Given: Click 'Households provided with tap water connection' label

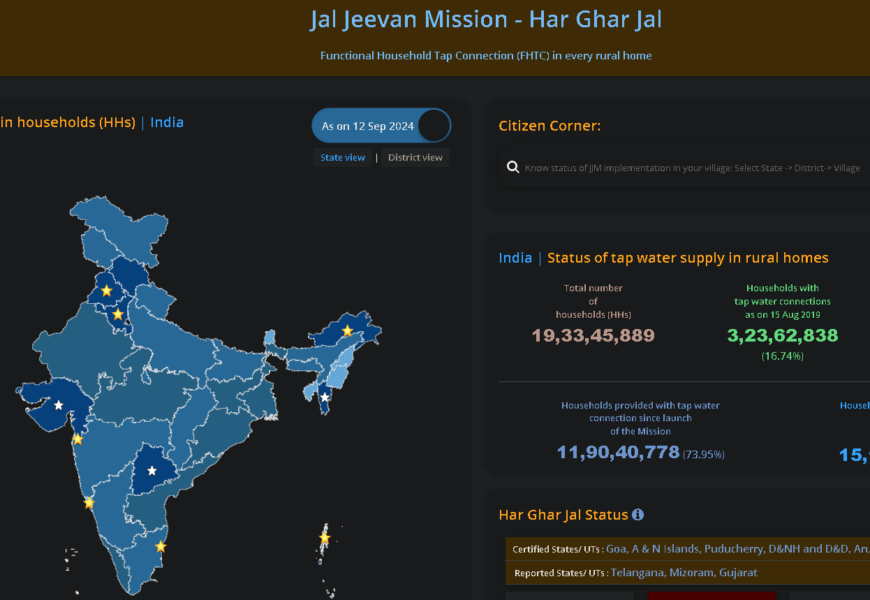Looking at the screenshot, I should click(x=640, y=419).
